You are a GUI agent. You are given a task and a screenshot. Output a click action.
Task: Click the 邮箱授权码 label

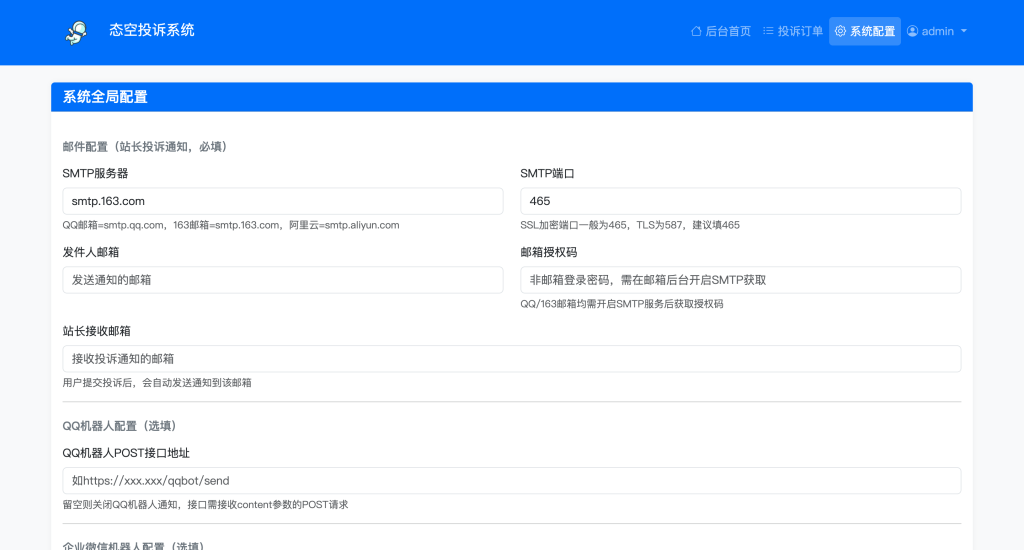(549, 252)
